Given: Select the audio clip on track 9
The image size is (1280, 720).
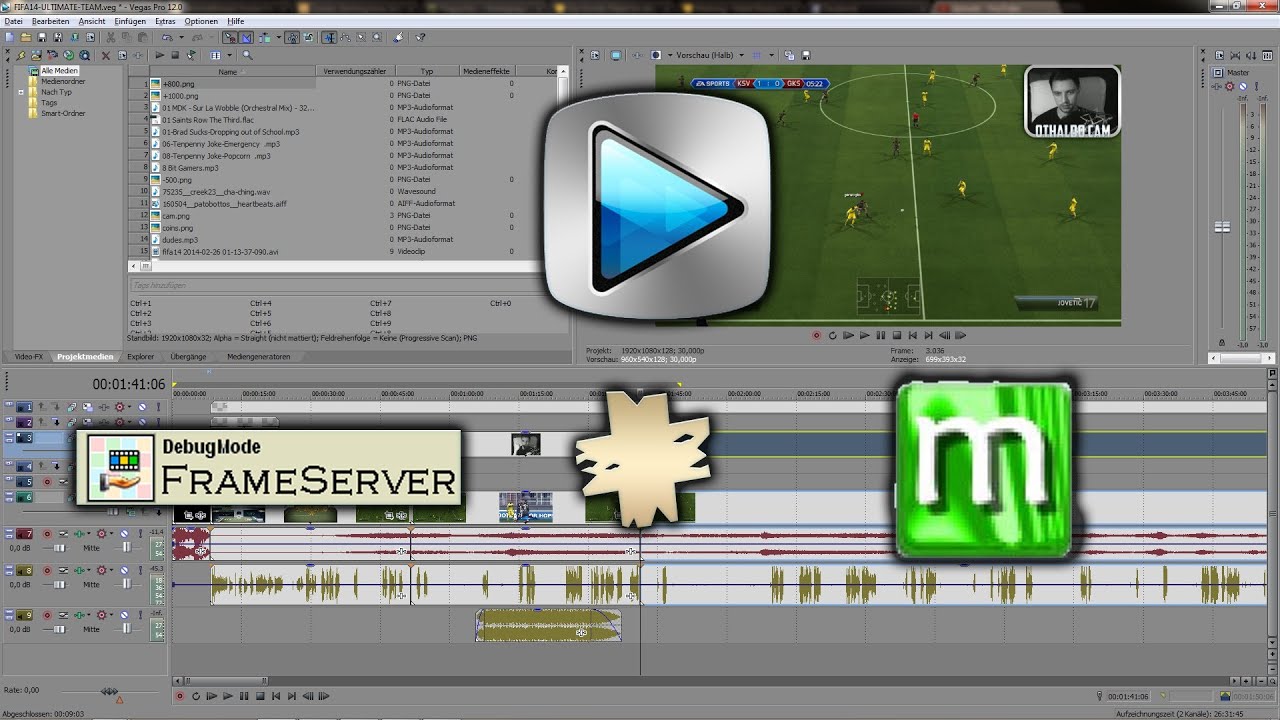Looking at the screenshot, I should click(x=548, y=625).
